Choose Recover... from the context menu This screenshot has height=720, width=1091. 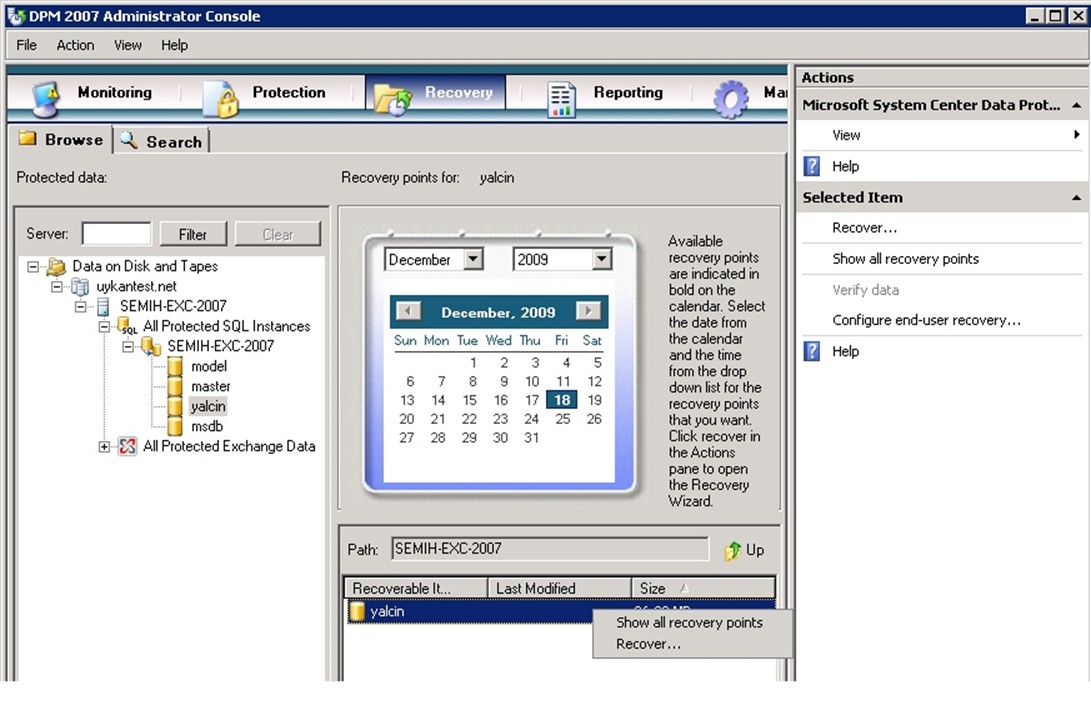coord(648,644)
